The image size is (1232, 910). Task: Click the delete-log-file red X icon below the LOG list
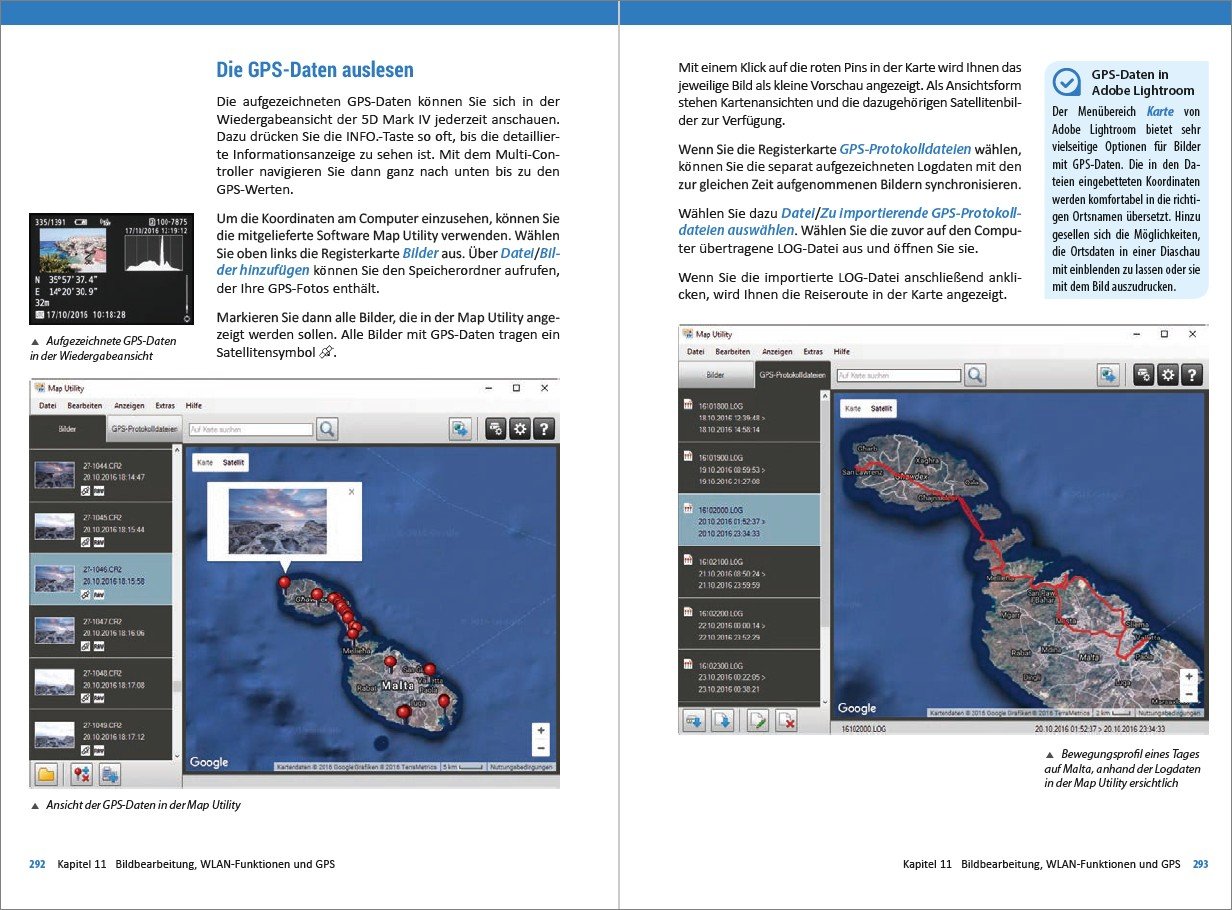tap(787, 719)
